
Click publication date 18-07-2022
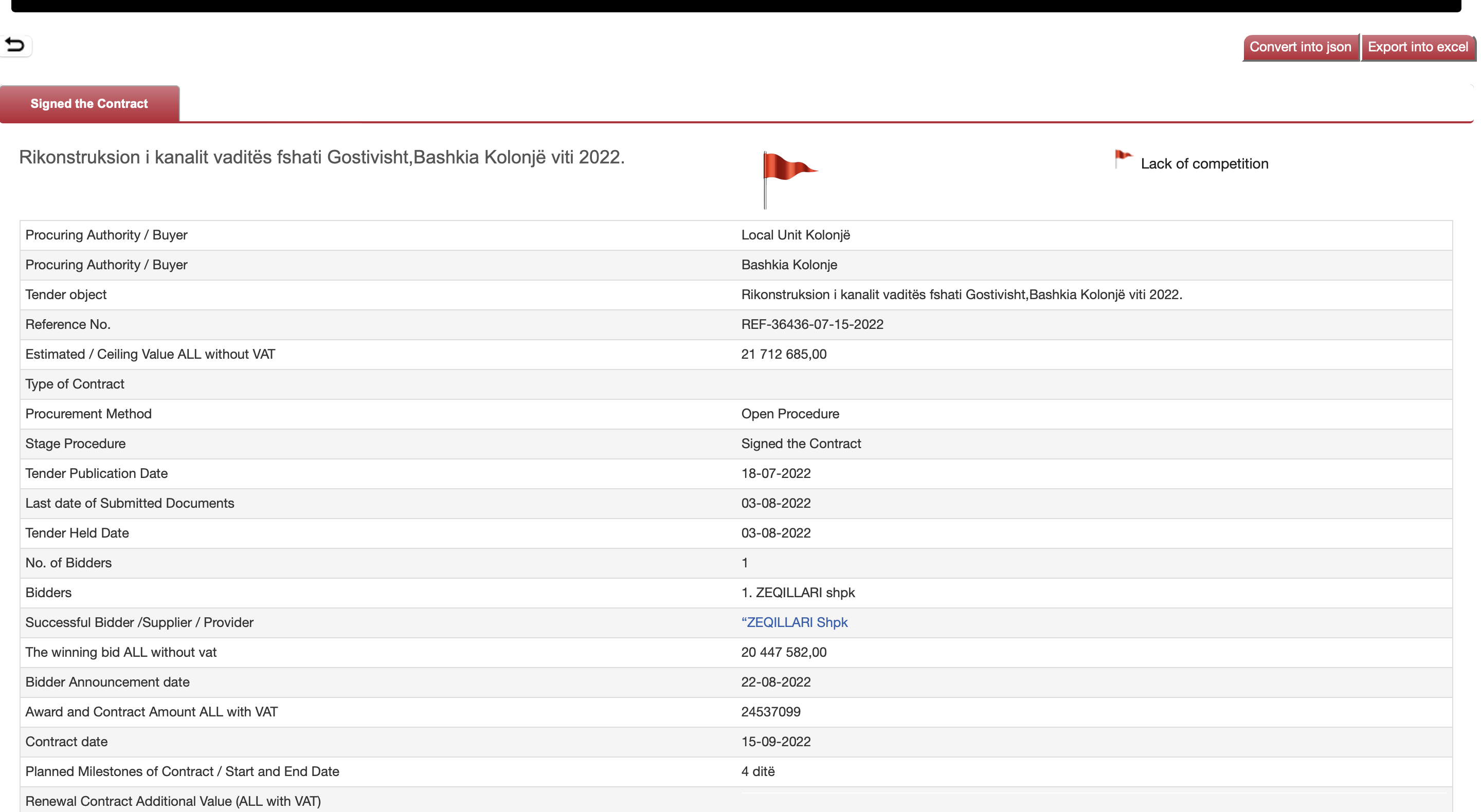[x=775, y=473]
